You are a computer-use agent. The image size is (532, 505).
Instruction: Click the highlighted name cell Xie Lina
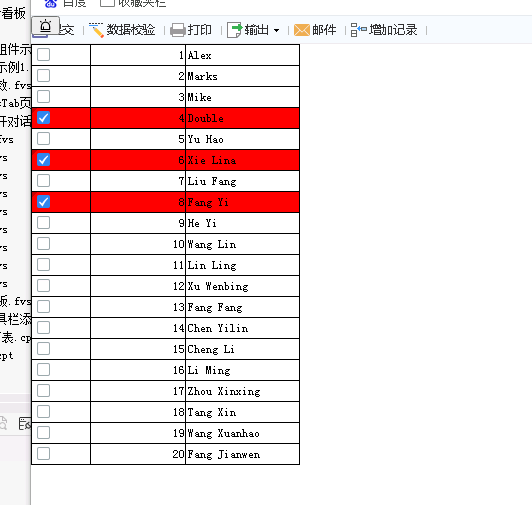[242, 160]
